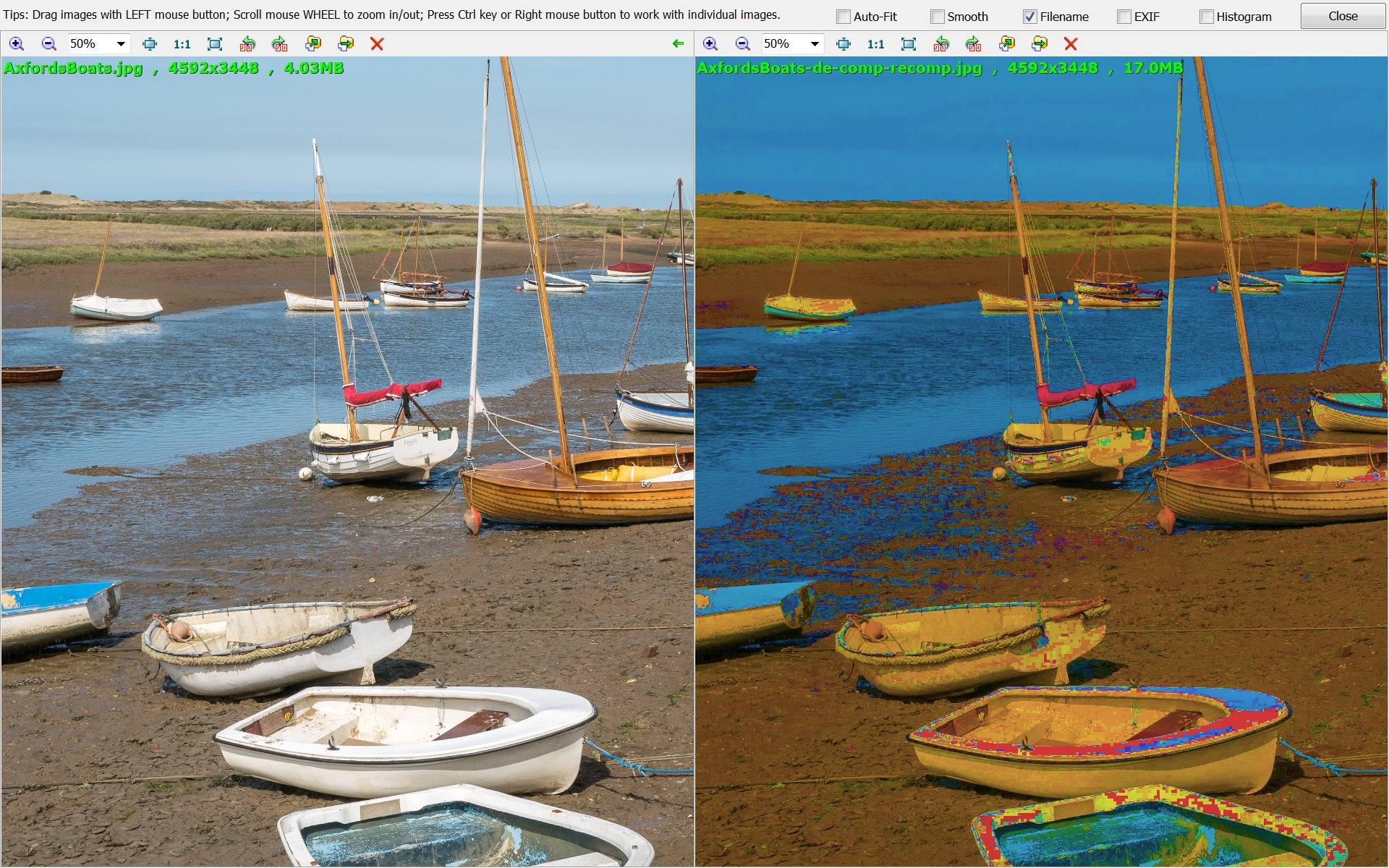Show the Histogram via its checkbox

tap(1207, 17)
